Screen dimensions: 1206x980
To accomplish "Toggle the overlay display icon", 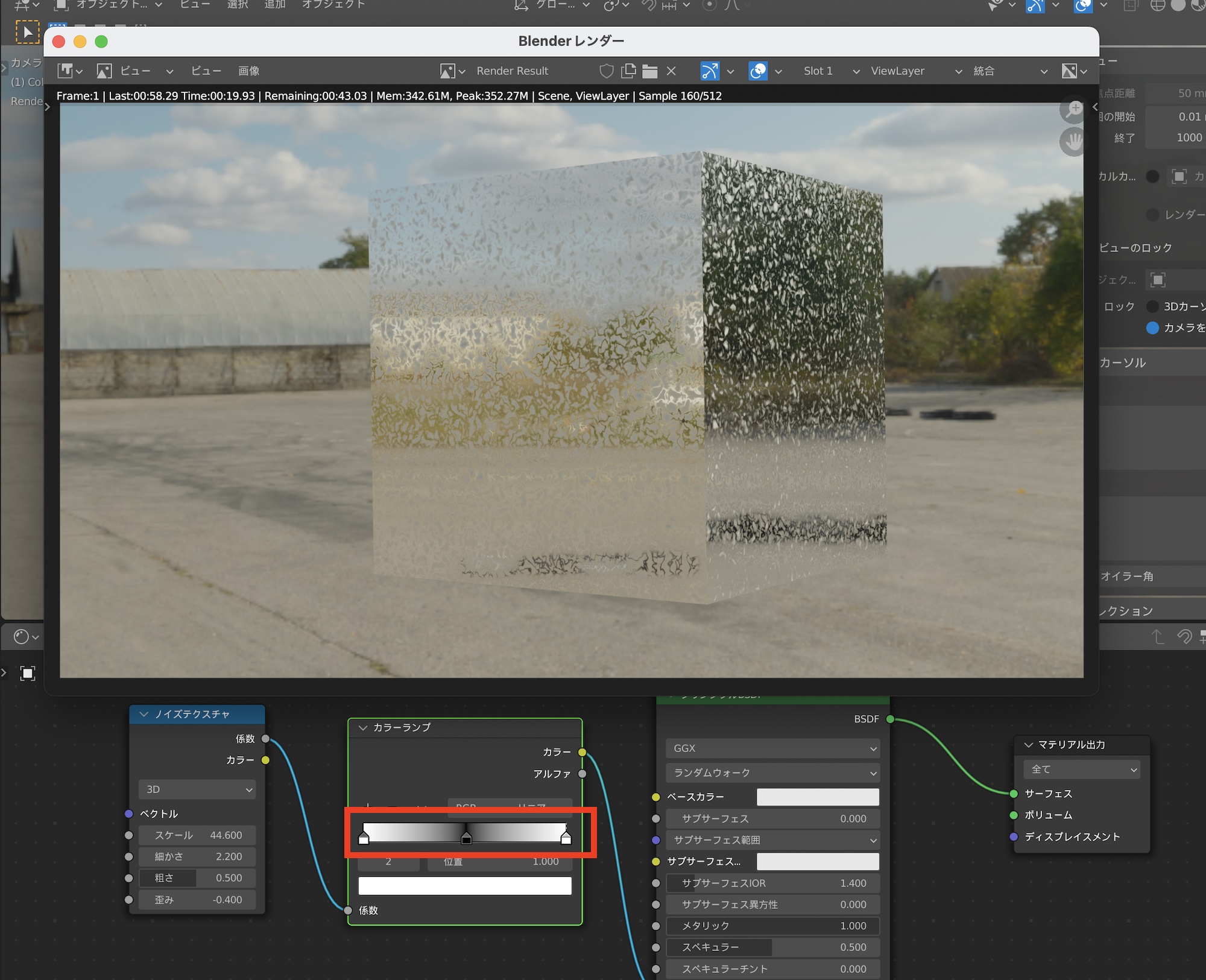I will (x=758, y=71).
